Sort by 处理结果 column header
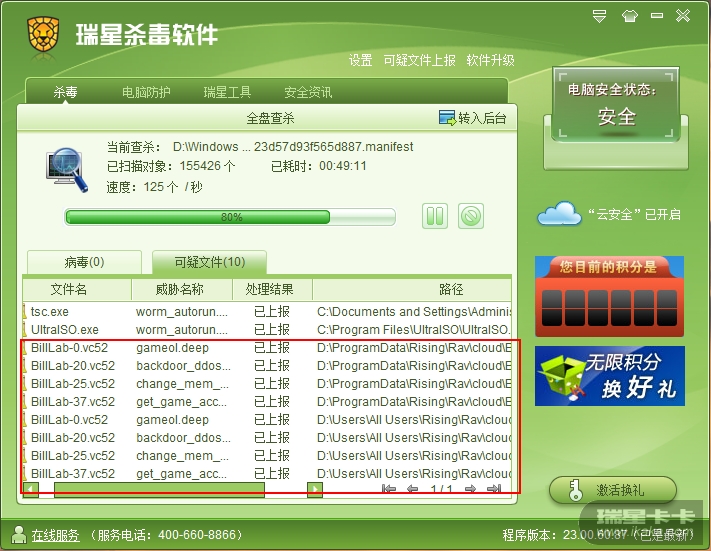This screenshot has height=551, width=711. (272, 289)
